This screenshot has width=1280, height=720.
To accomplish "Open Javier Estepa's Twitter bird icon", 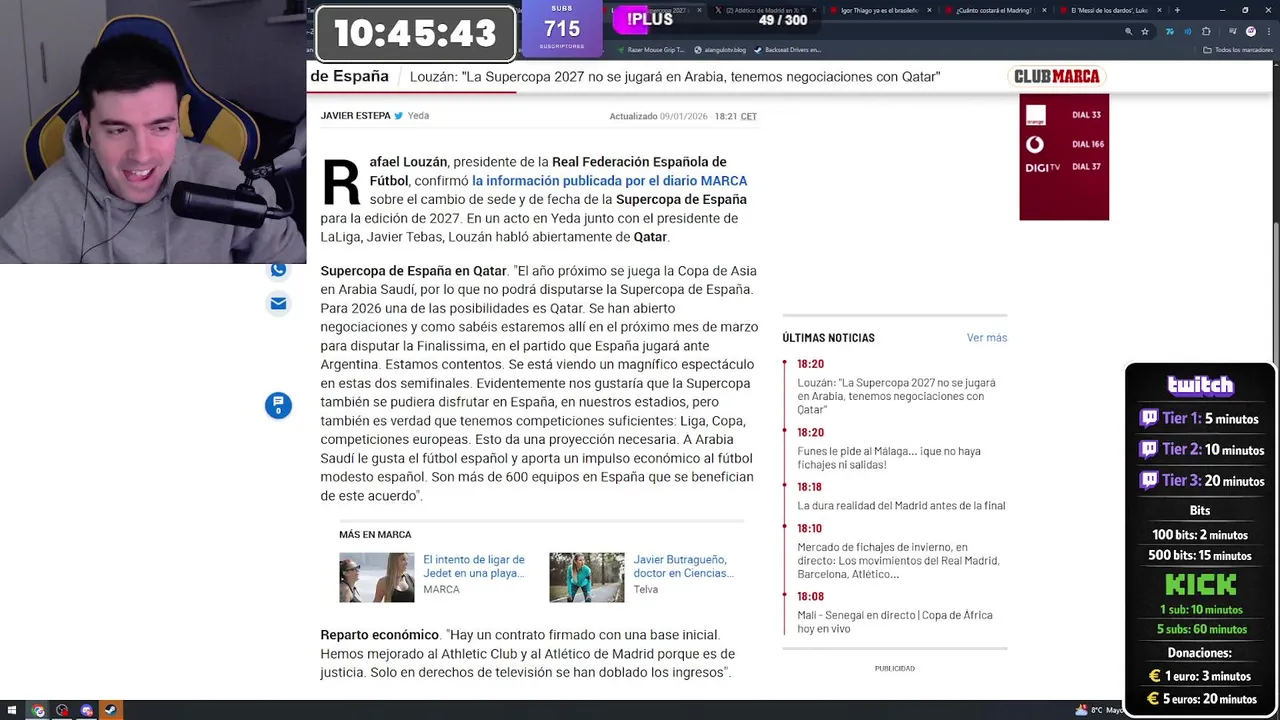I will coord(399,116).
